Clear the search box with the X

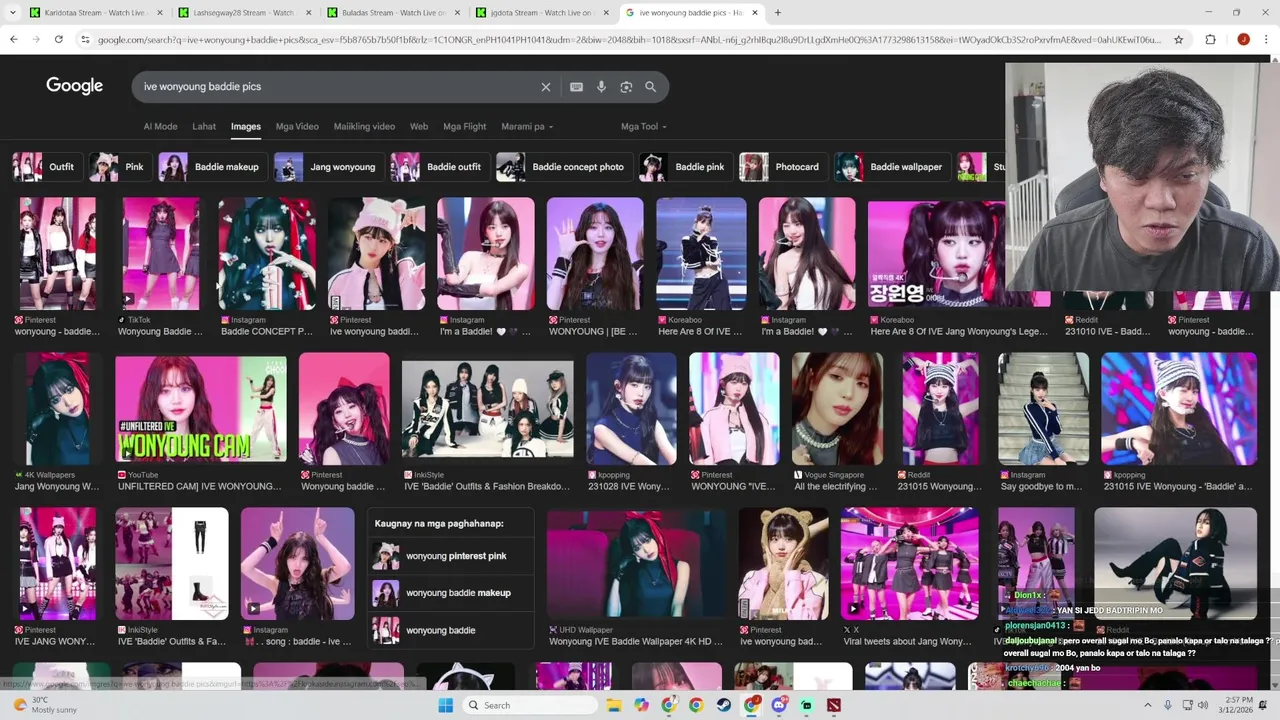tap(546, 87)
